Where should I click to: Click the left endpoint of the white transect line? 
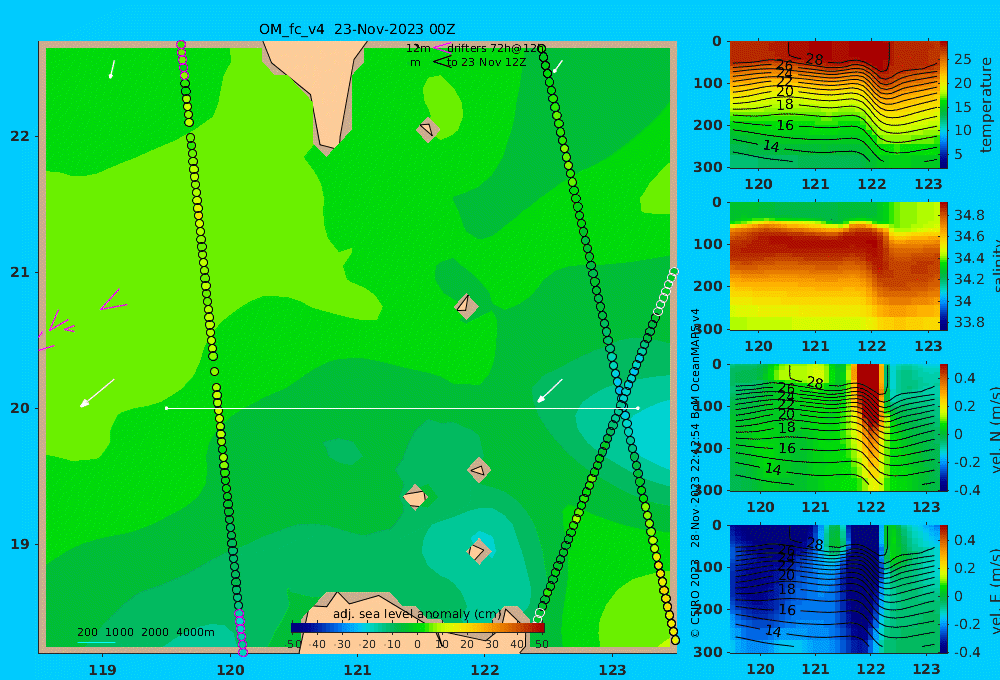click(167, 408)
